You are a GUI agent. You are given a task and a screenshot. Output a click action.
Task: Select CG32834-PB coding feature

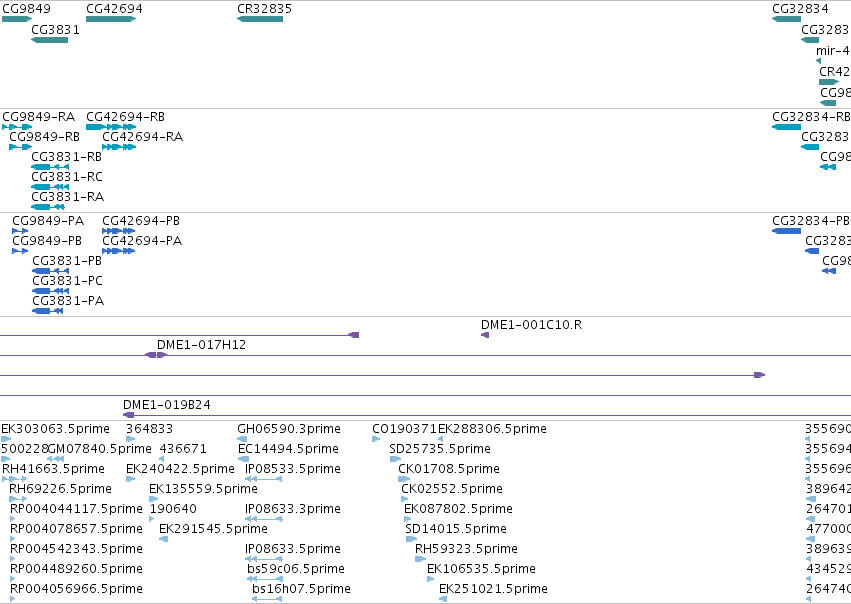click(x=786, y=231)
